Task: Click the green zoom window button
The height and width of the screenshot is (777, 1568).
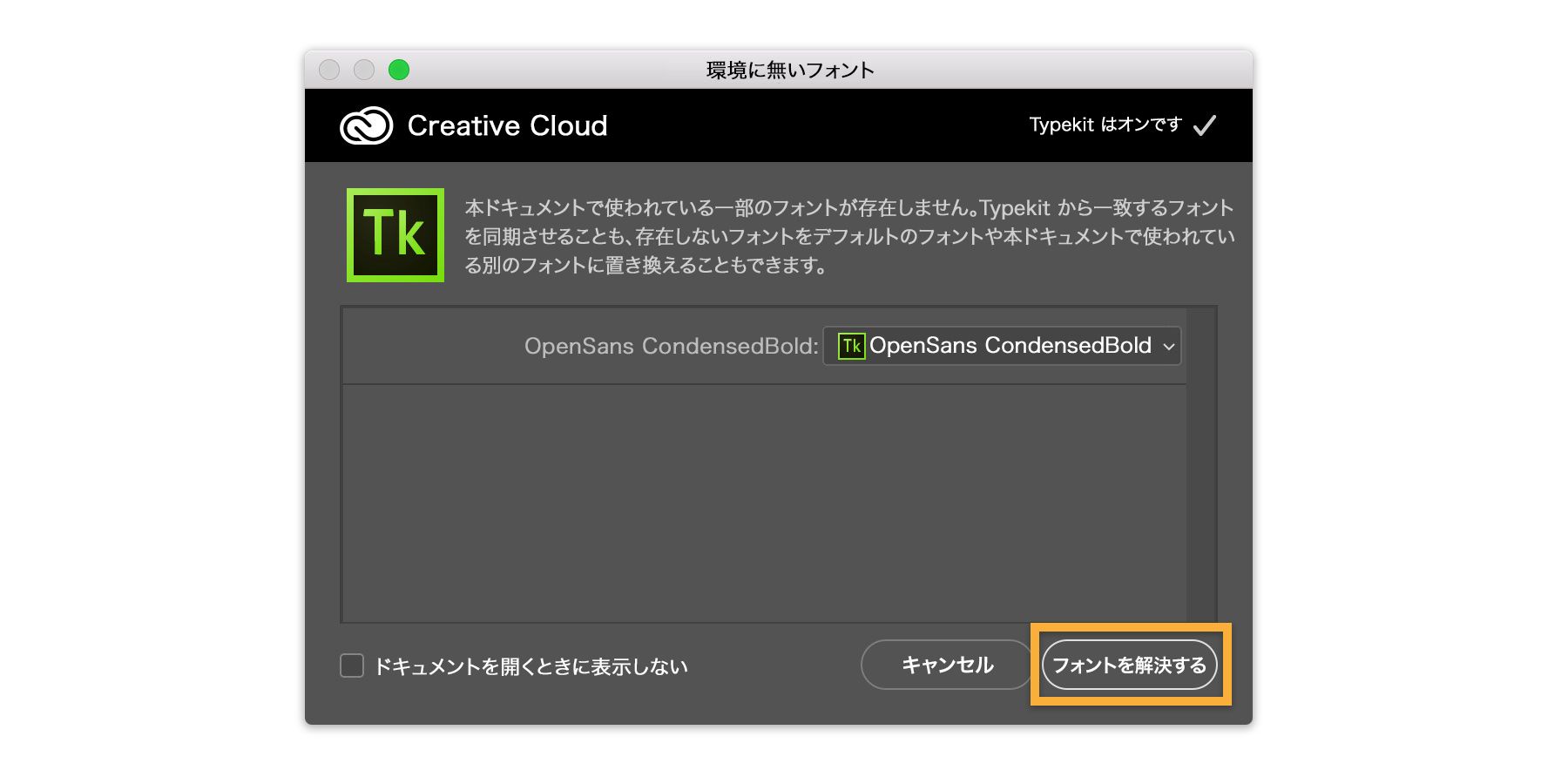Action: tap(399, 70)
